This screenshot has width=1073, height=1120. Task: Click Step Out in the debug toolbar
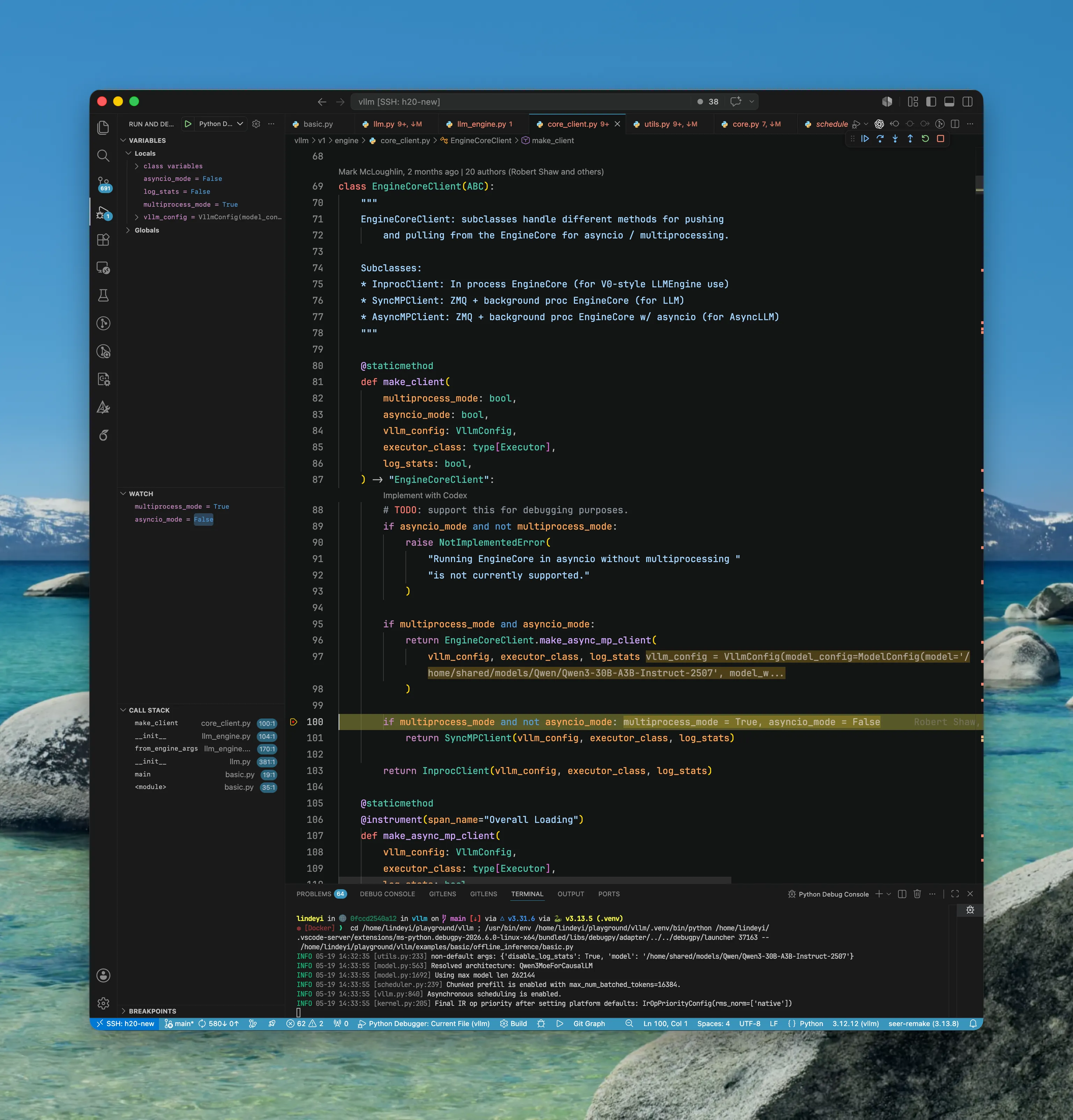click(x=910, y=139)
